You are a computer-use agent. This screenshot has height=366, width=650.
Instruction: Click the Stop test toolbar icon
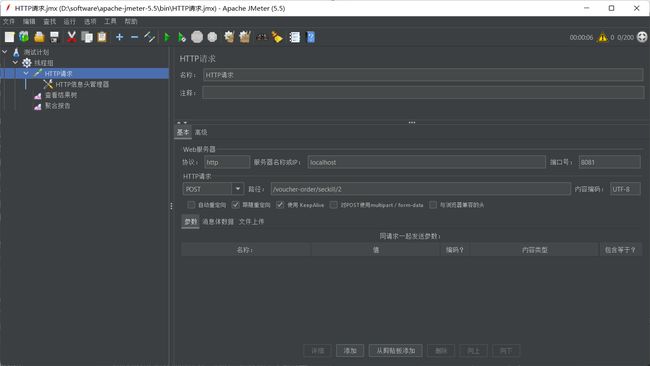[x=197, y=37]
